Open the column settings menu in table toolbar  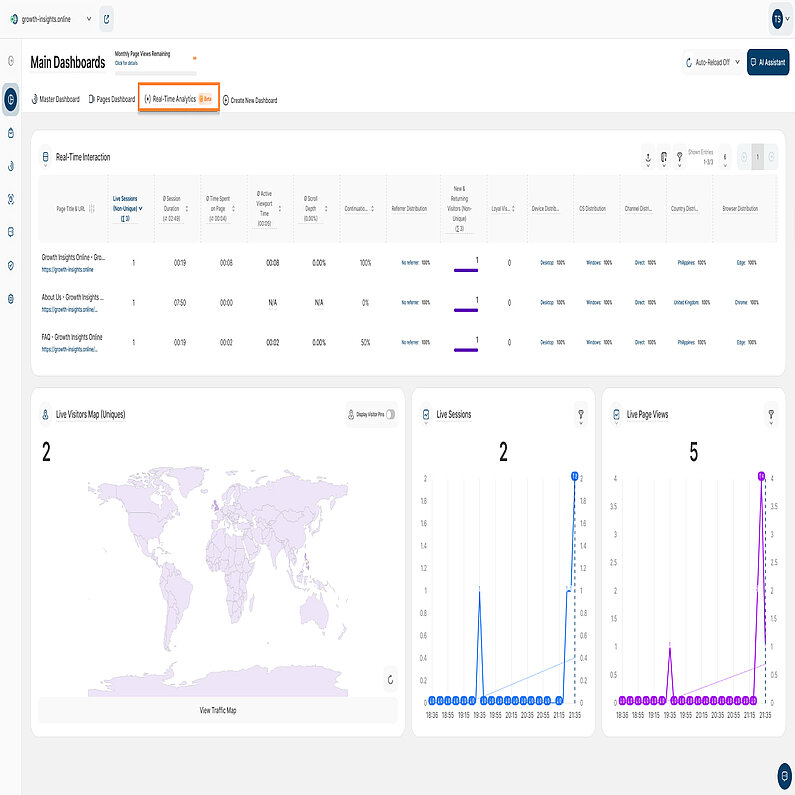(x=664, y=158)
